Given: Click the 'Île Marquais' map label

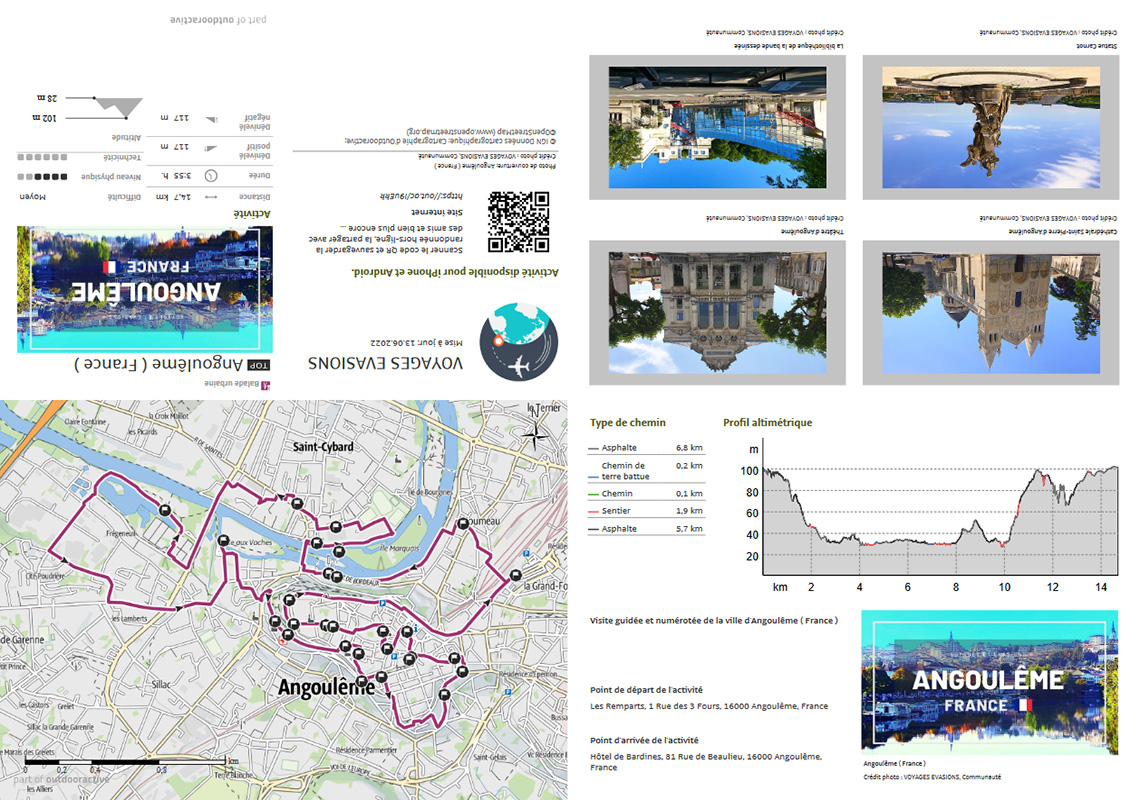Looking at the screenshot, I should [399, 548].
